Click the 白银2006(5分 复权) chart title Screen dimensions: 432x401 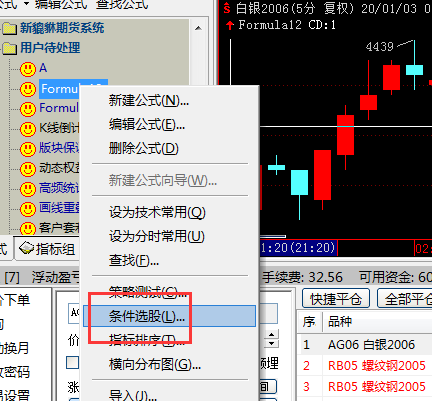pos(295,8)
